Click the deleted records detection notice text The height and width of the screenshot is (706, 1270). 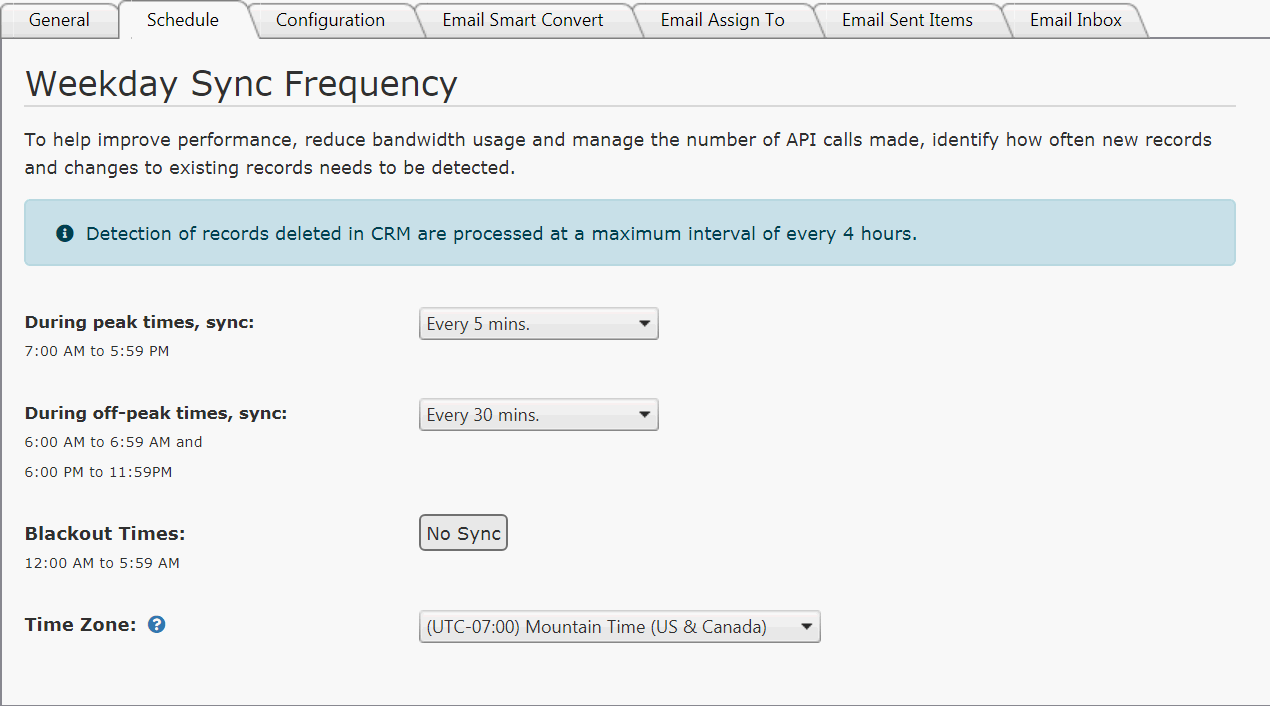tap(501, 233)
